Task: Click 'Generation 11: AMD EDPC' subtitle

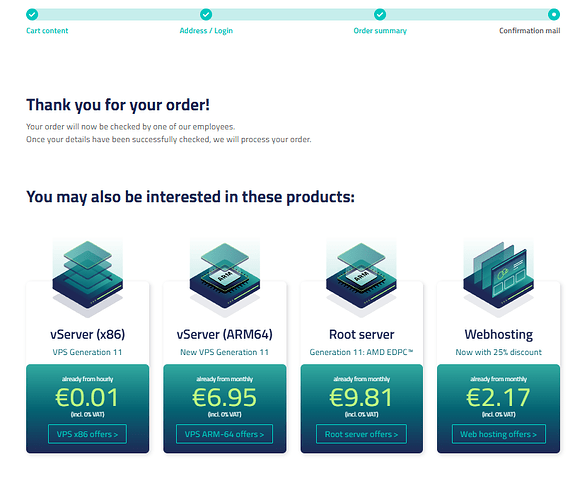Action: (361, 352)
